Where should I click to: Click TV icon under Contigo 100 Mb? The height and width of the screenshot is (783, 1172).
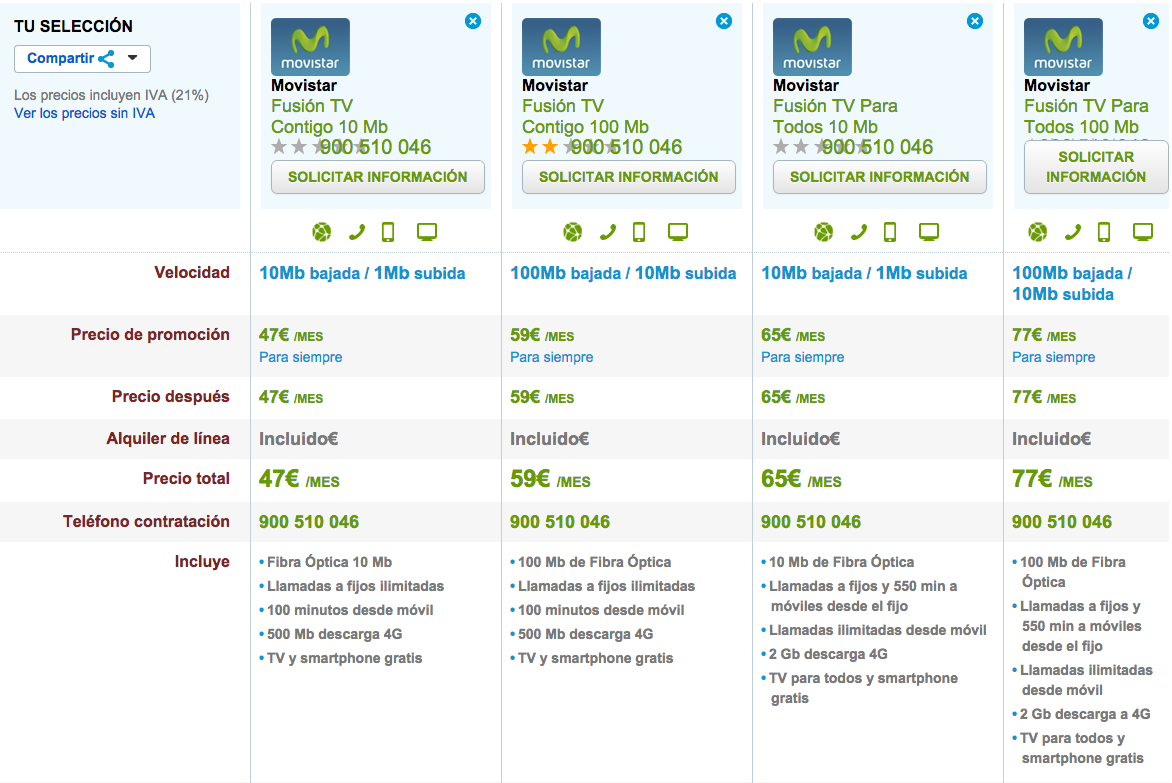point(678,232)
